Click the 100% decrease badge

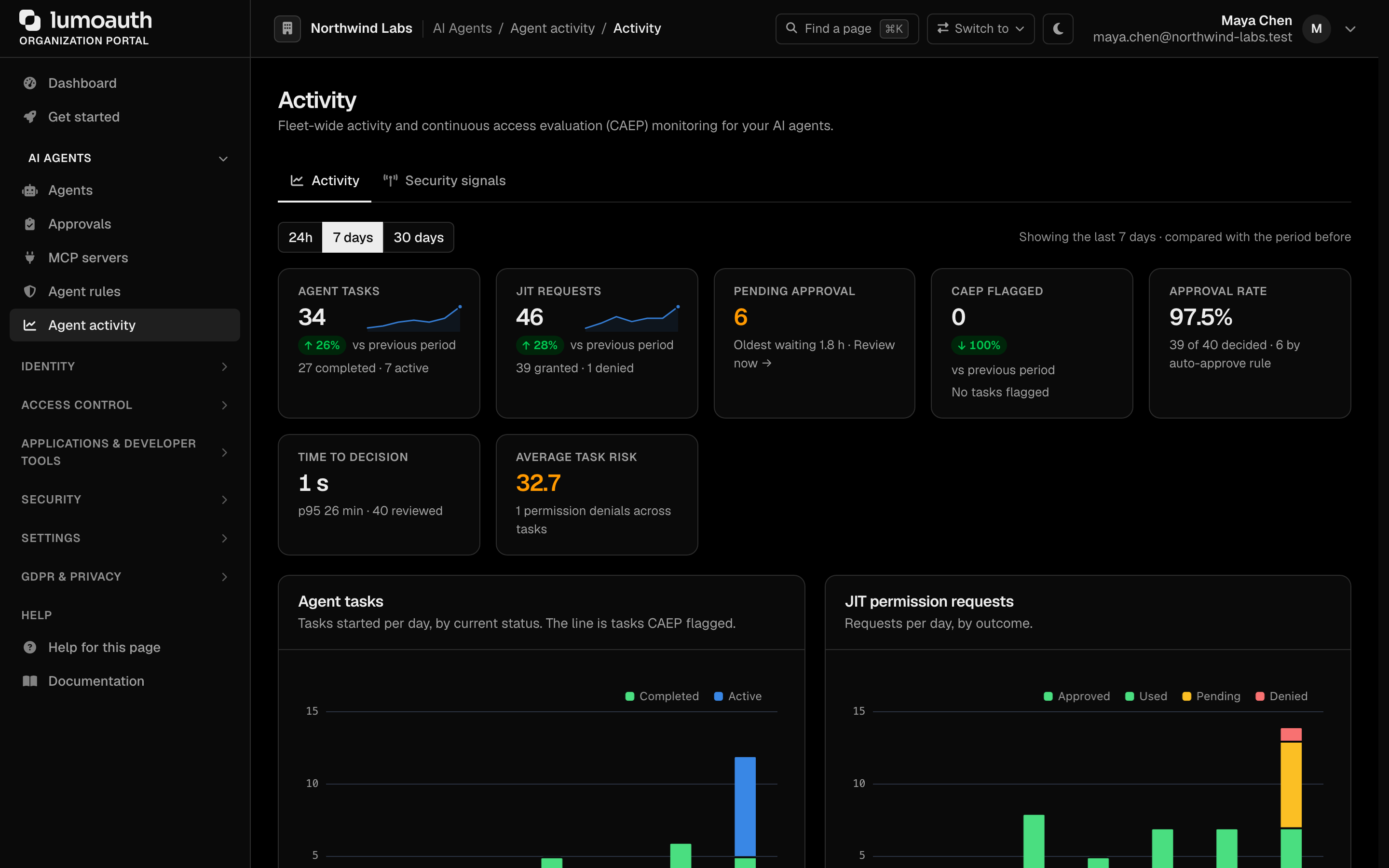[979, 345]
